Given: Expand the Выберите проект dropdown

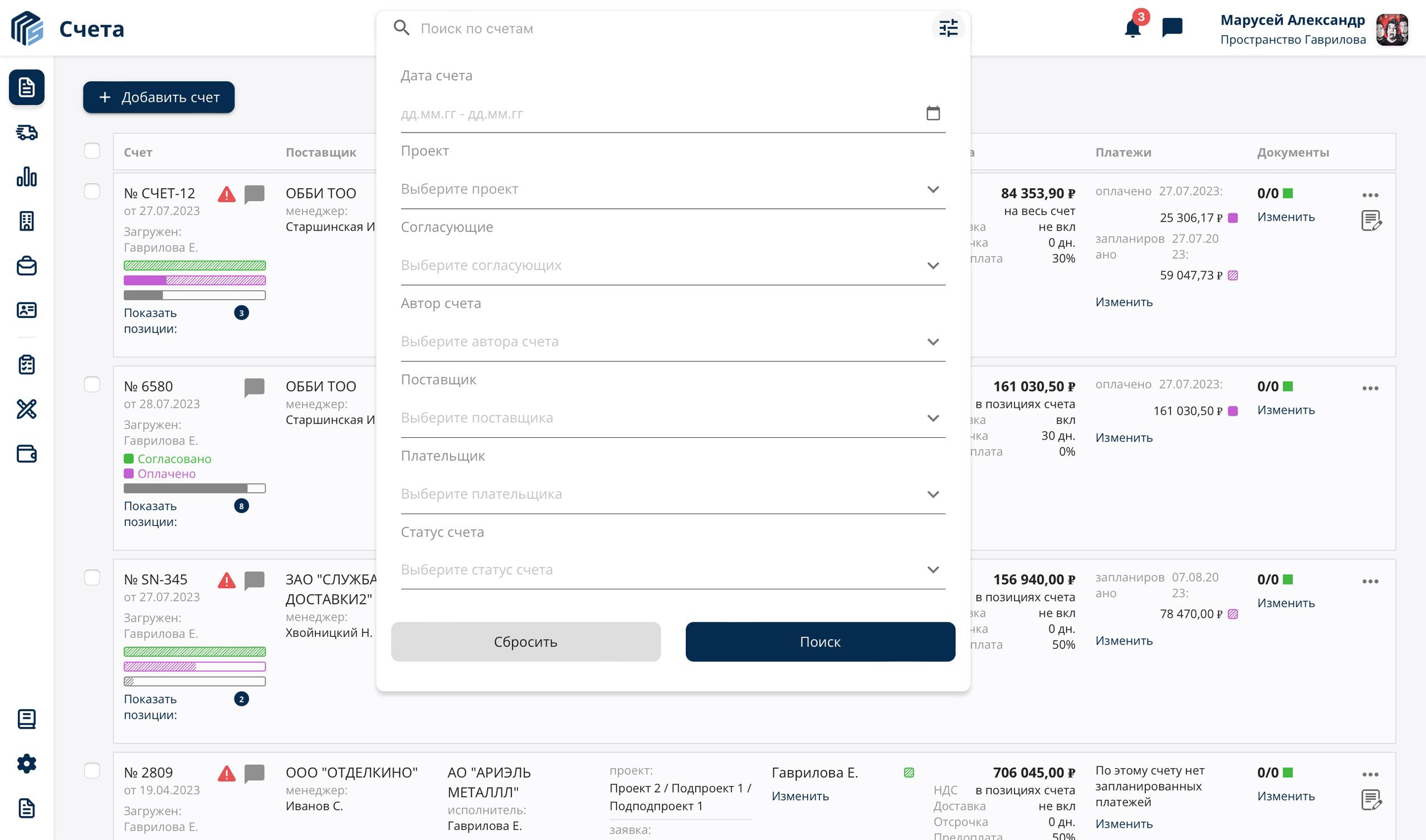Looking at the screenshot, I should 673,189.
